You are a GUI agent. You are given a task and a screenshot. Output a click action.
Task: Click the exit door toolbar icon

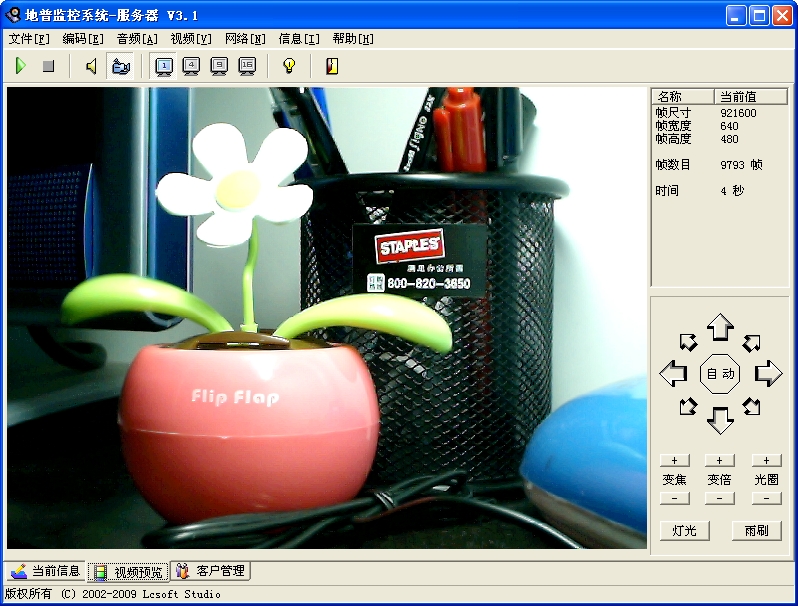click(332, 67)
